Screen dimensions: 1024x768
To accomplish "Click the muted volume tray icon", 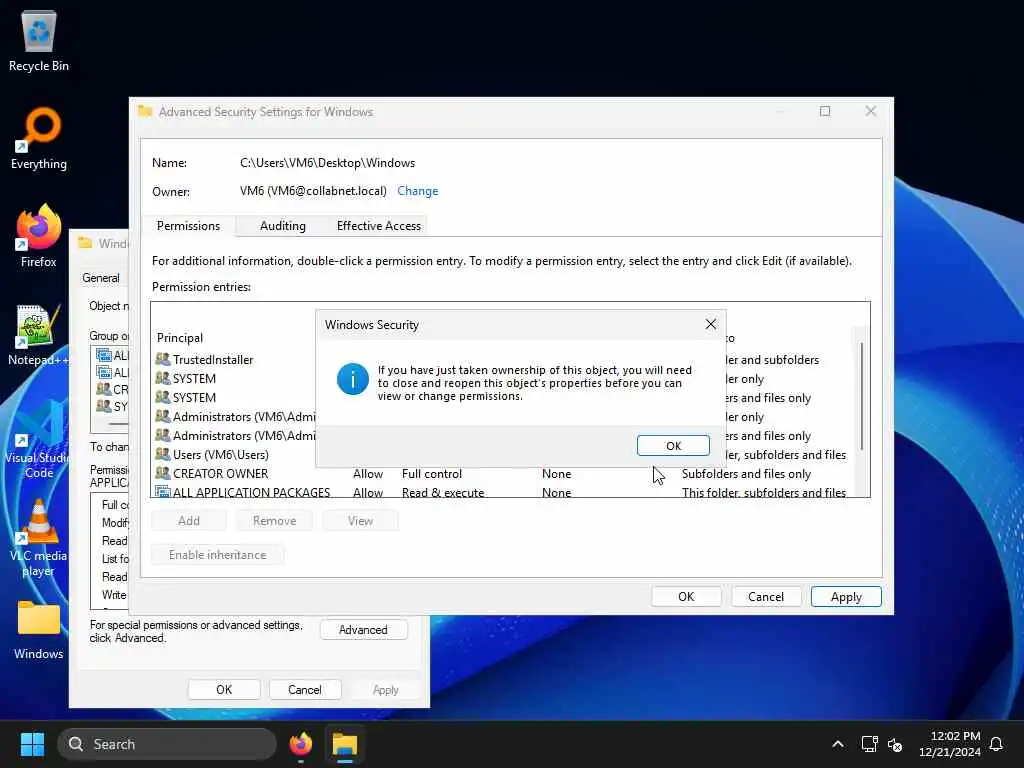I will pyautogui.click(x=895, y=744).
